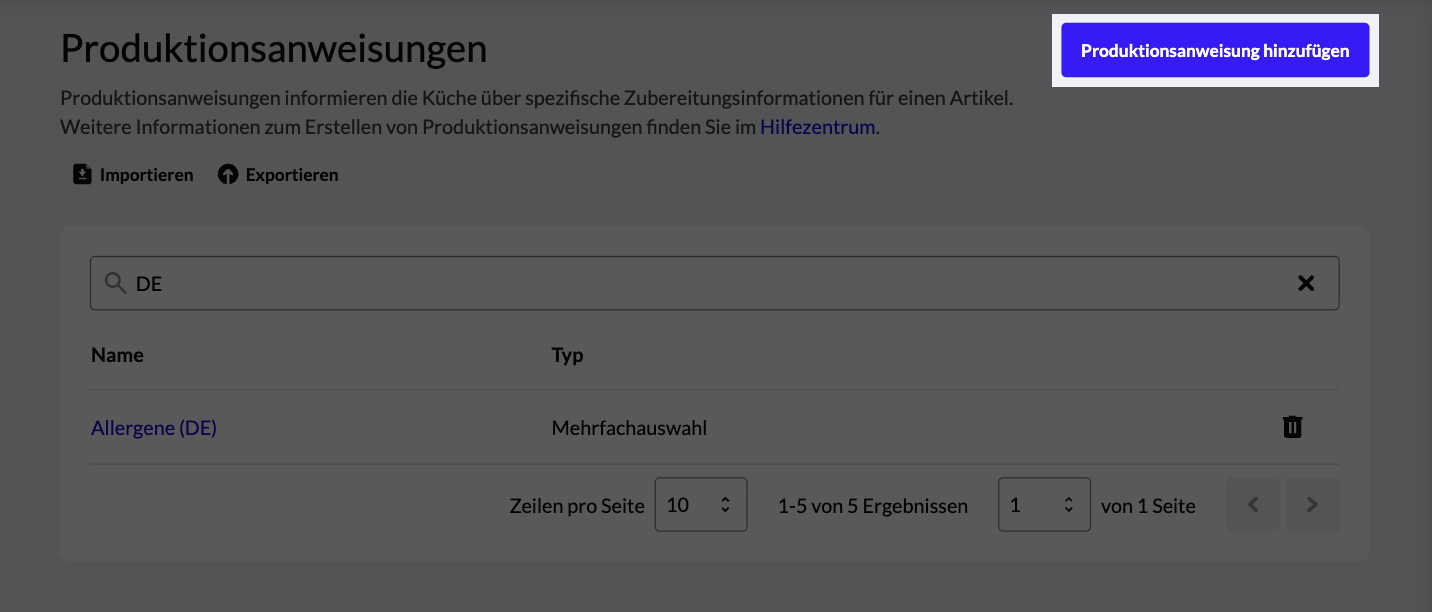Open the Allergene (DE) entry
This screenshot has height=612, width=1432.
(x=154, y=427)
